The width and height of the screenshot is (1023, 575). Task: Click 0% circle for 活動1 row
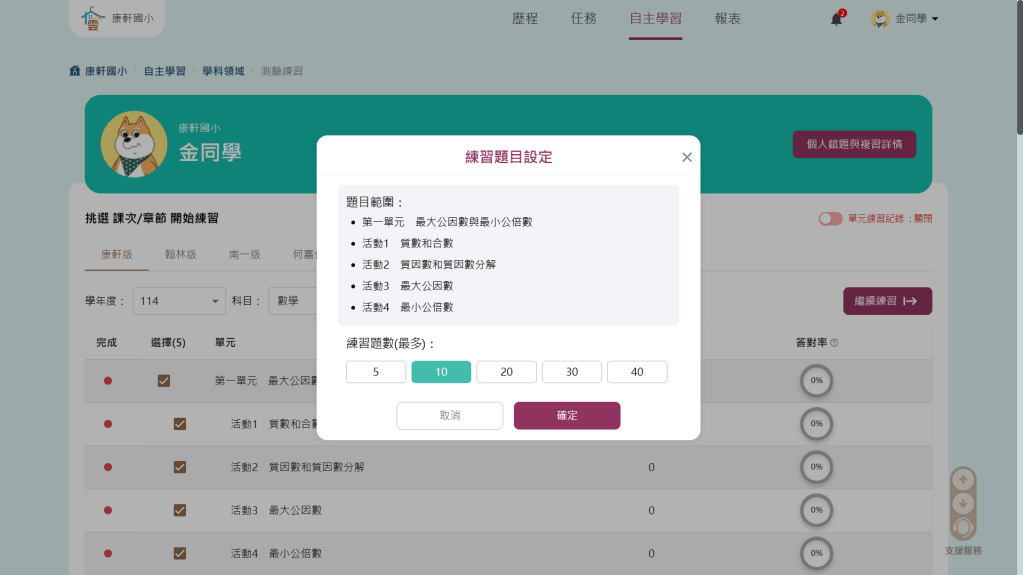pyautogui.click(x=816, y=424)
